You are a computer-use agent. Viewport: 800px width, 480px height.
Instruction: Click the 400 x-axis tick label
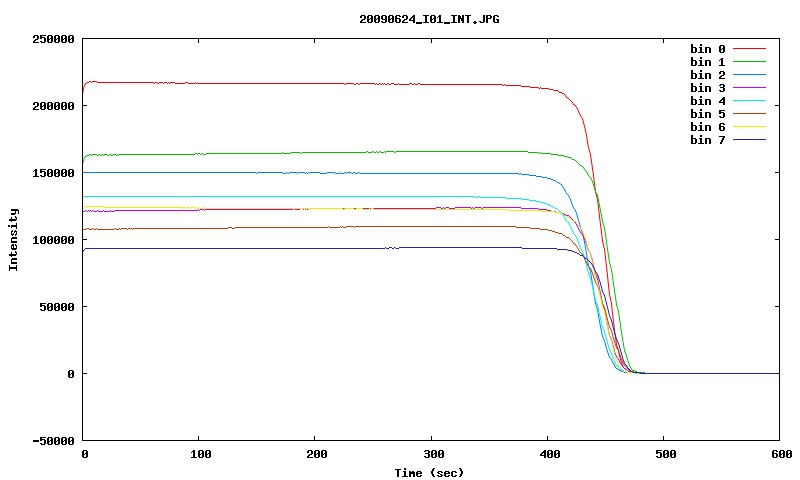pos(550,454)
